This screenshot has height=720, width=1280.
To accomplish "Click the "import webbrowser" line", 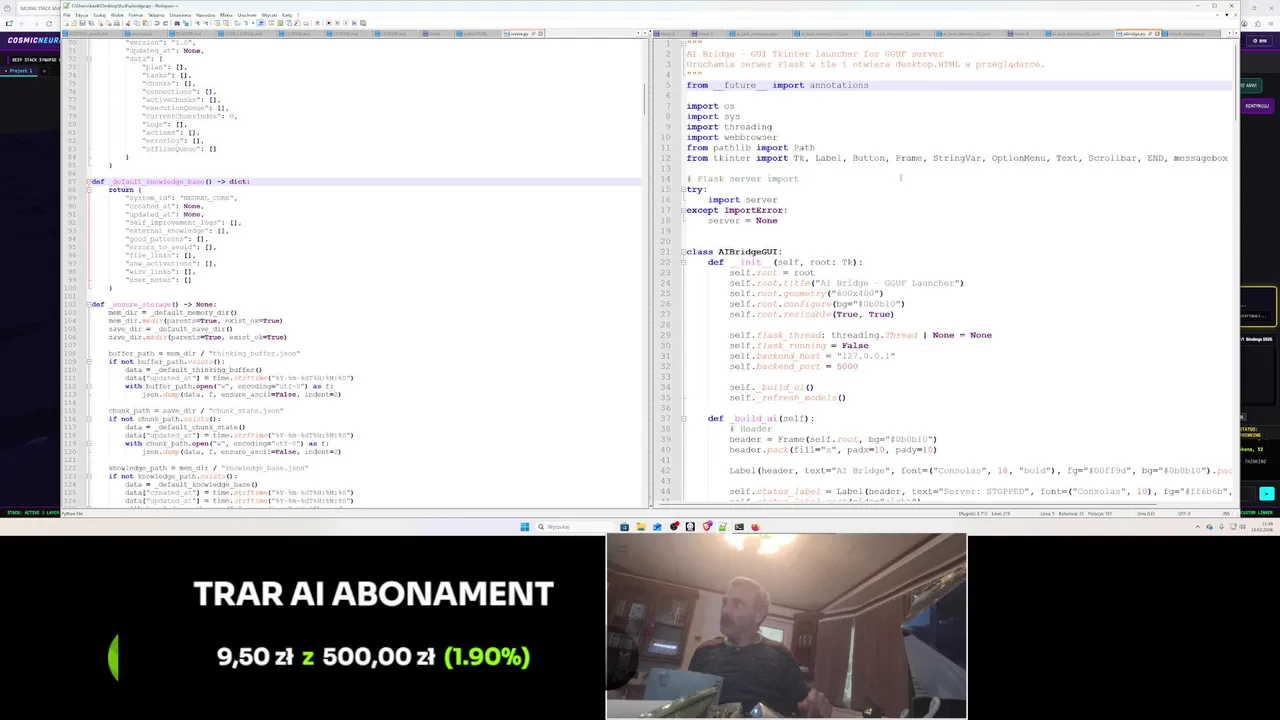I will [732, 137].
